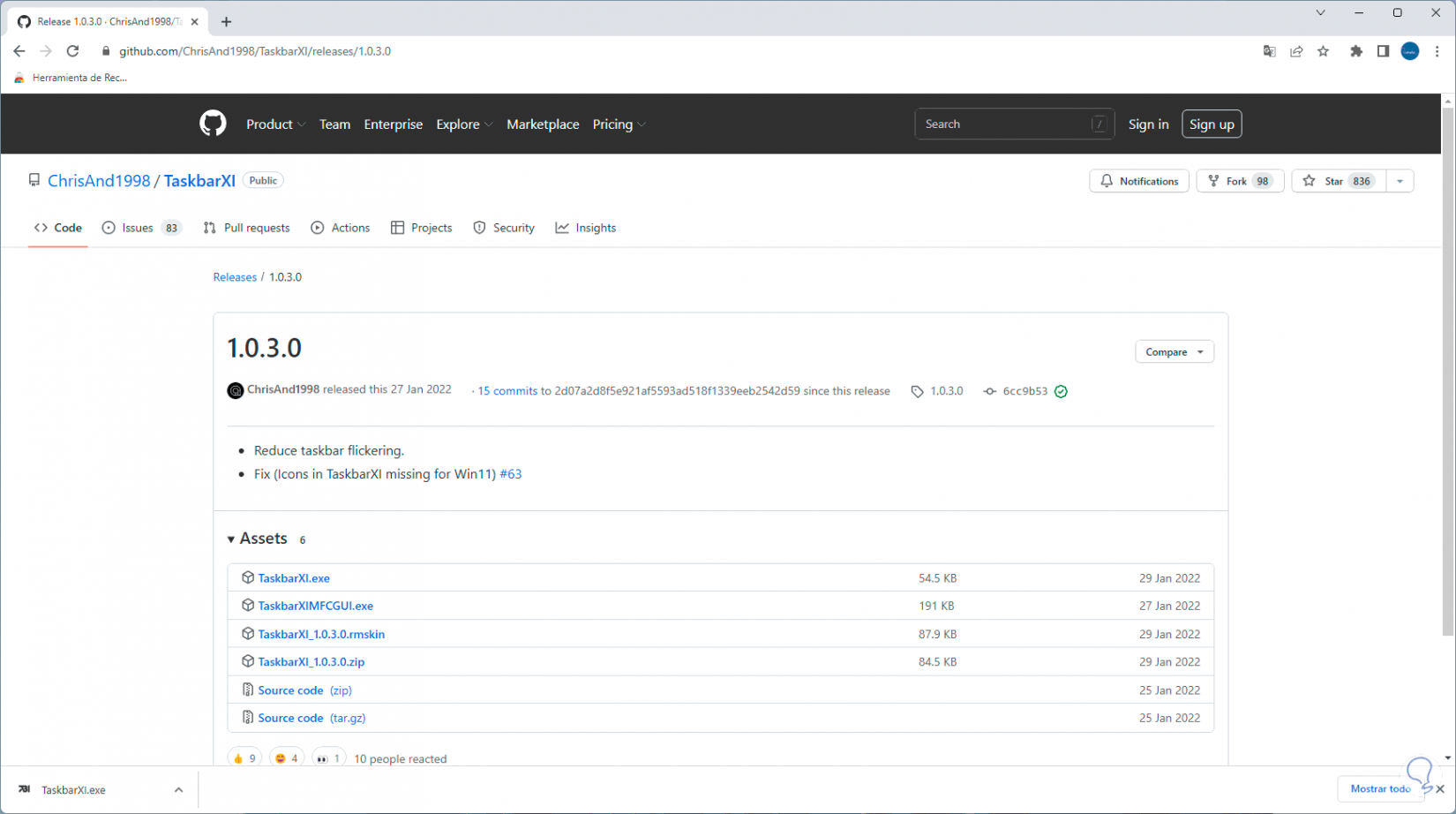The image size is (1456, 814).
Task: Switch to the Security tab
Action: tap(504, 228)
